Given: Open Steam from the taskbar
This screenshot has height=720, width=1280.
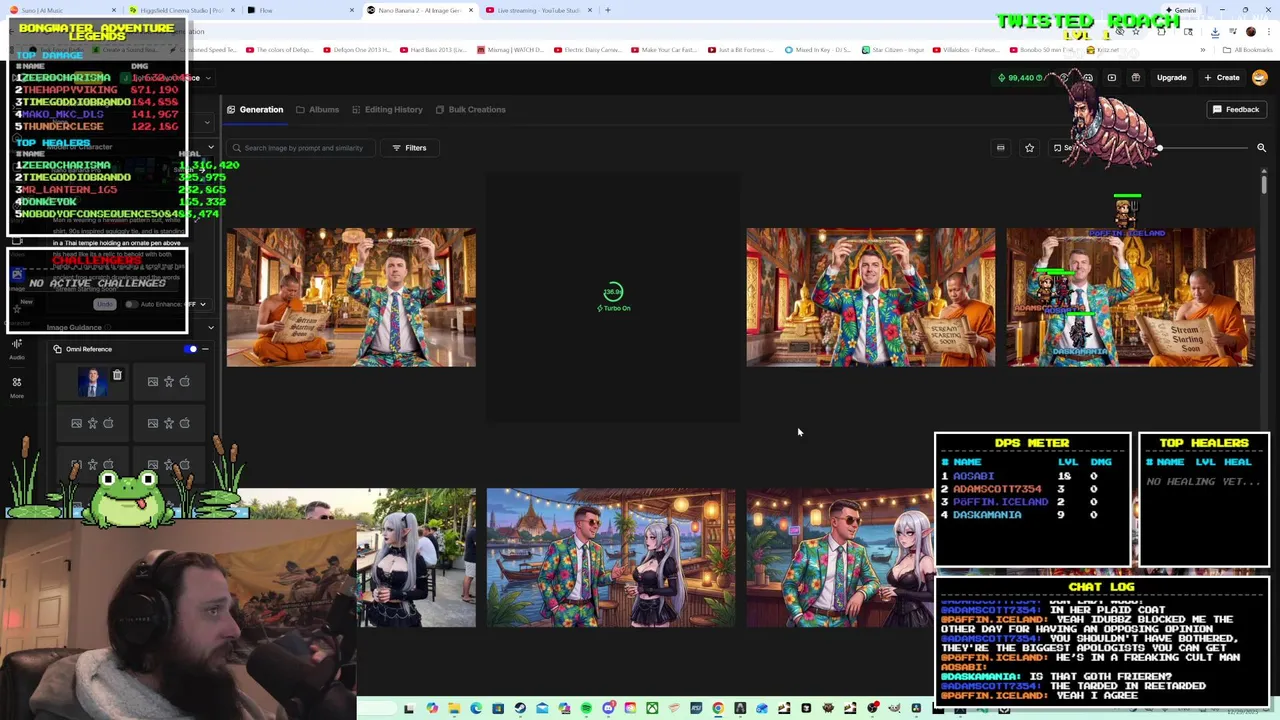Looking at the screenshot, I should pyautogui.click(x=520, y=708).
